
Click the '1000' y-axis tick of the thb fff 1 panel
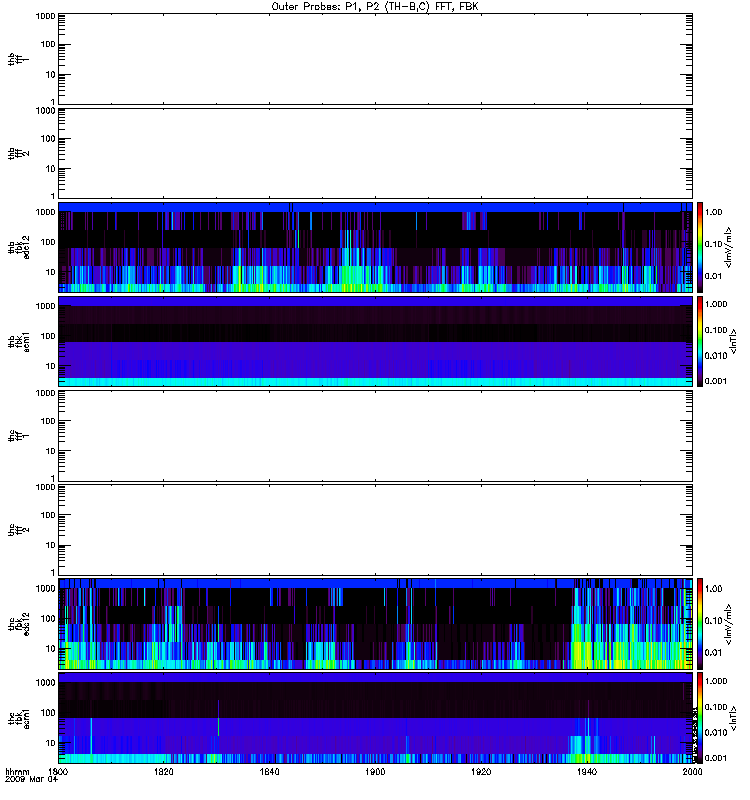click(x=45, y=17)
